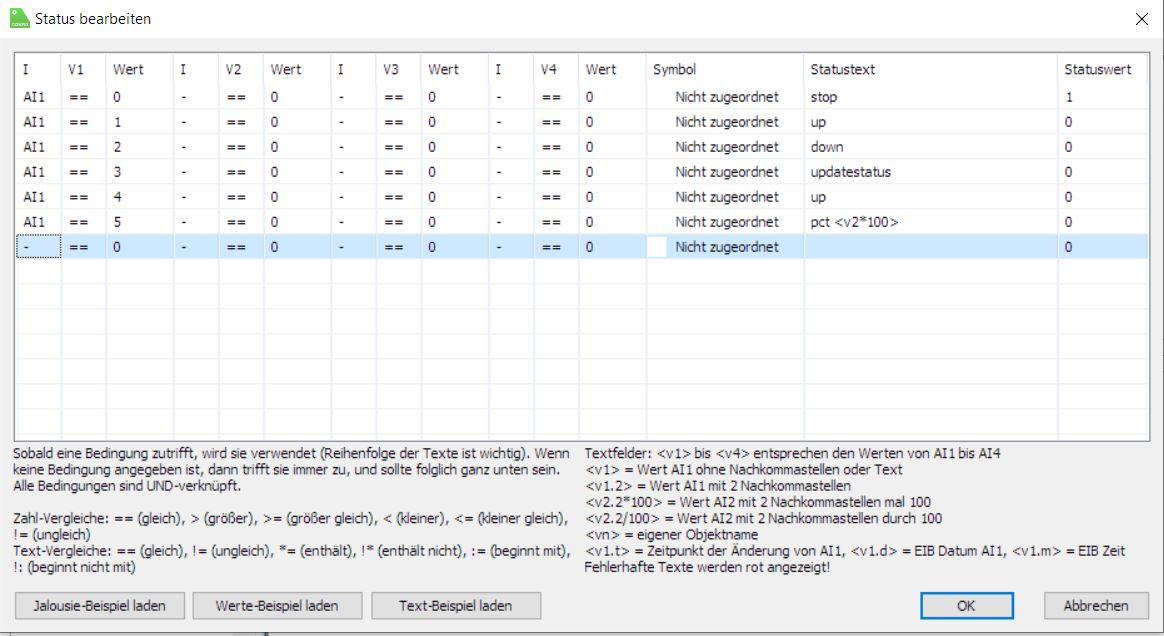Close the Status bearbeiten dialog
The image size is (1164, 636).
point(1142,19)
